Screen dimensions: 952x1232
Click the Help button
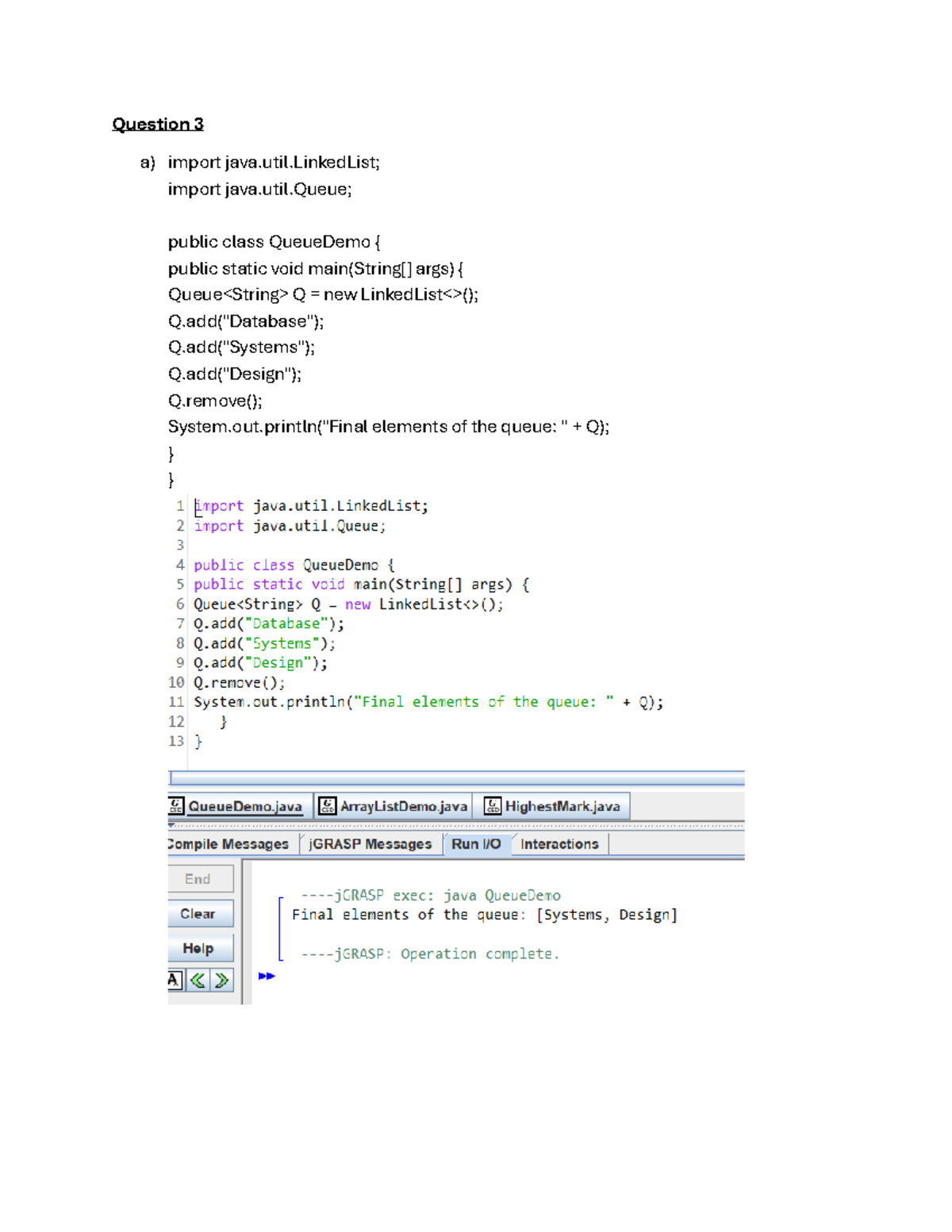[x=201, y=948]
